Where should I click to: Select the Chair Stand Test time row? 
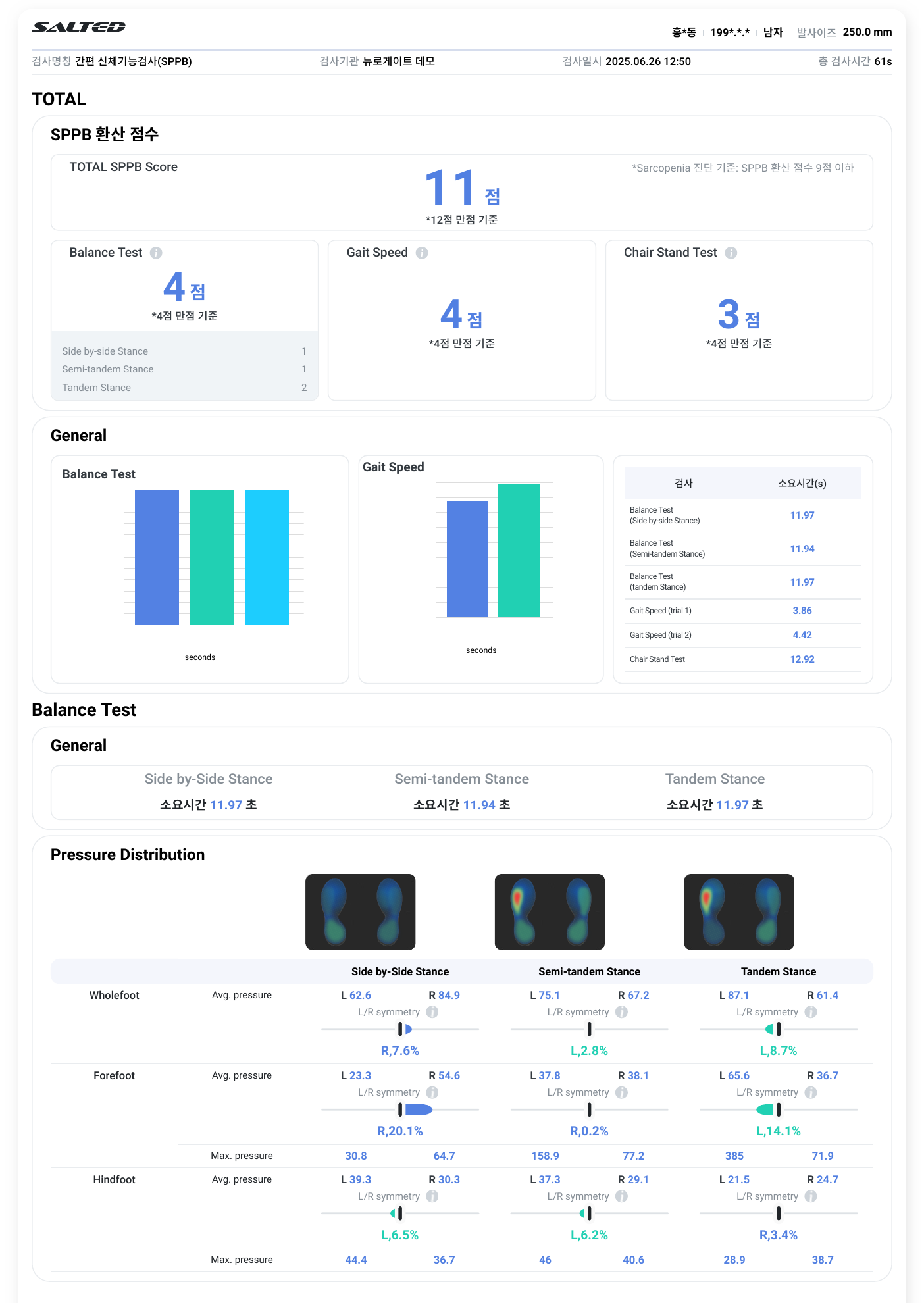[x=742, y=659]
